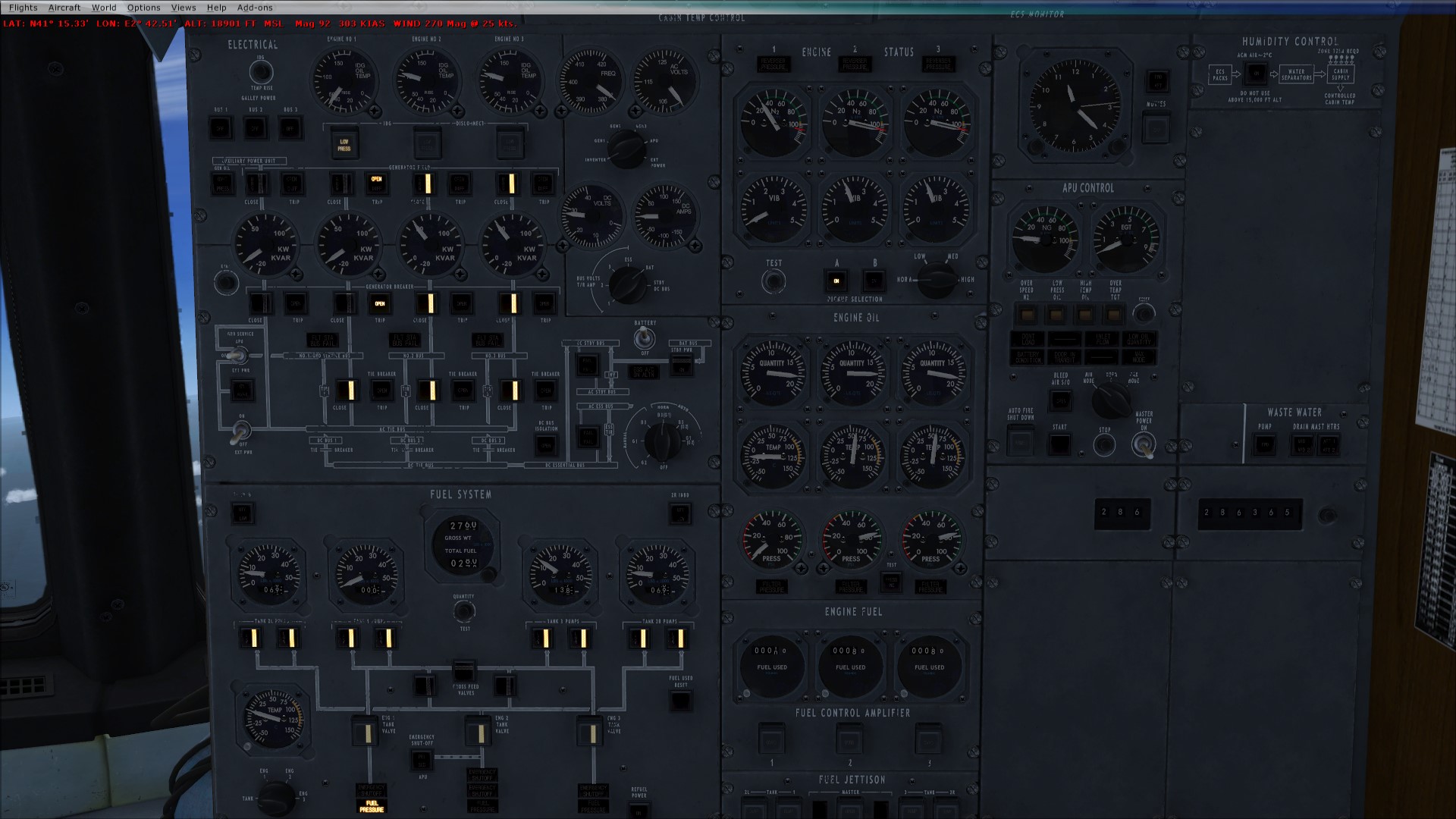Click the fuel quantity TEST button
1456x819 pixels.
point(463,612)
